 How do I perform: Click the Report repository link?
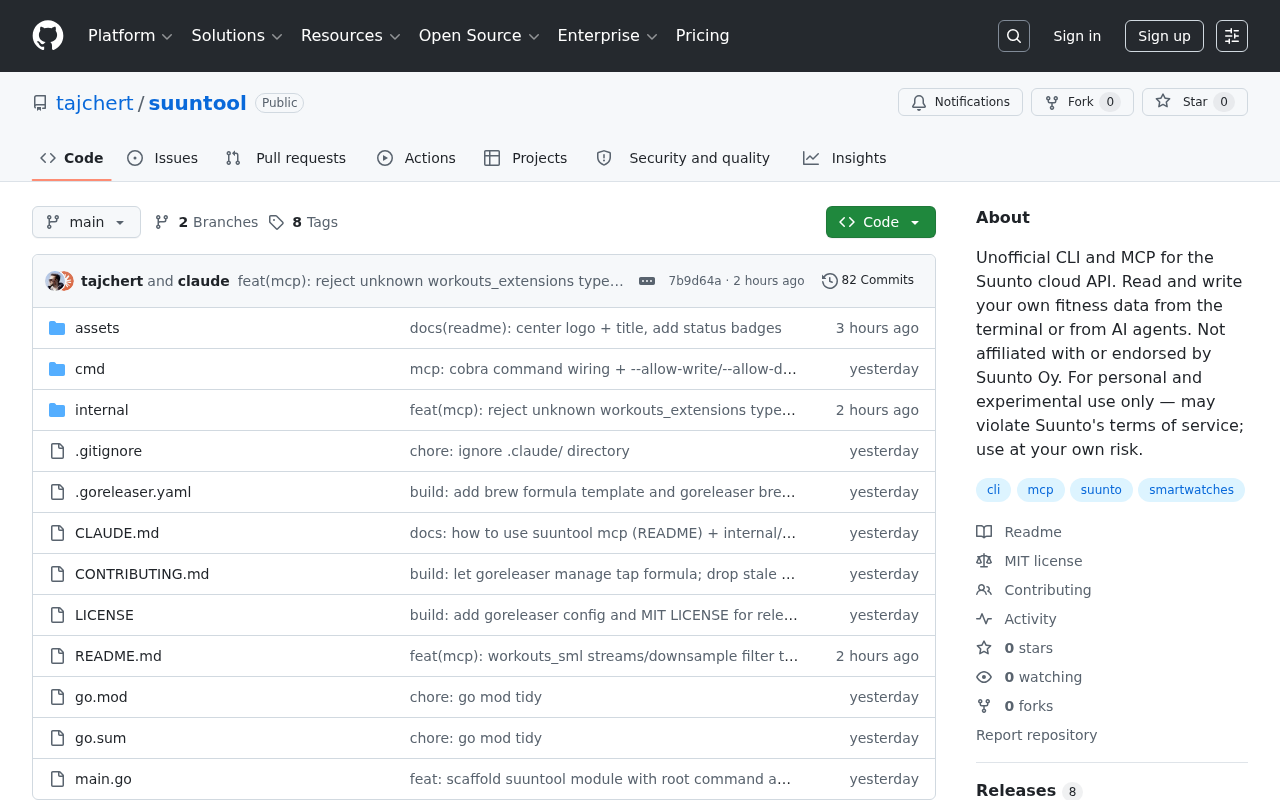click(1036, 735)
